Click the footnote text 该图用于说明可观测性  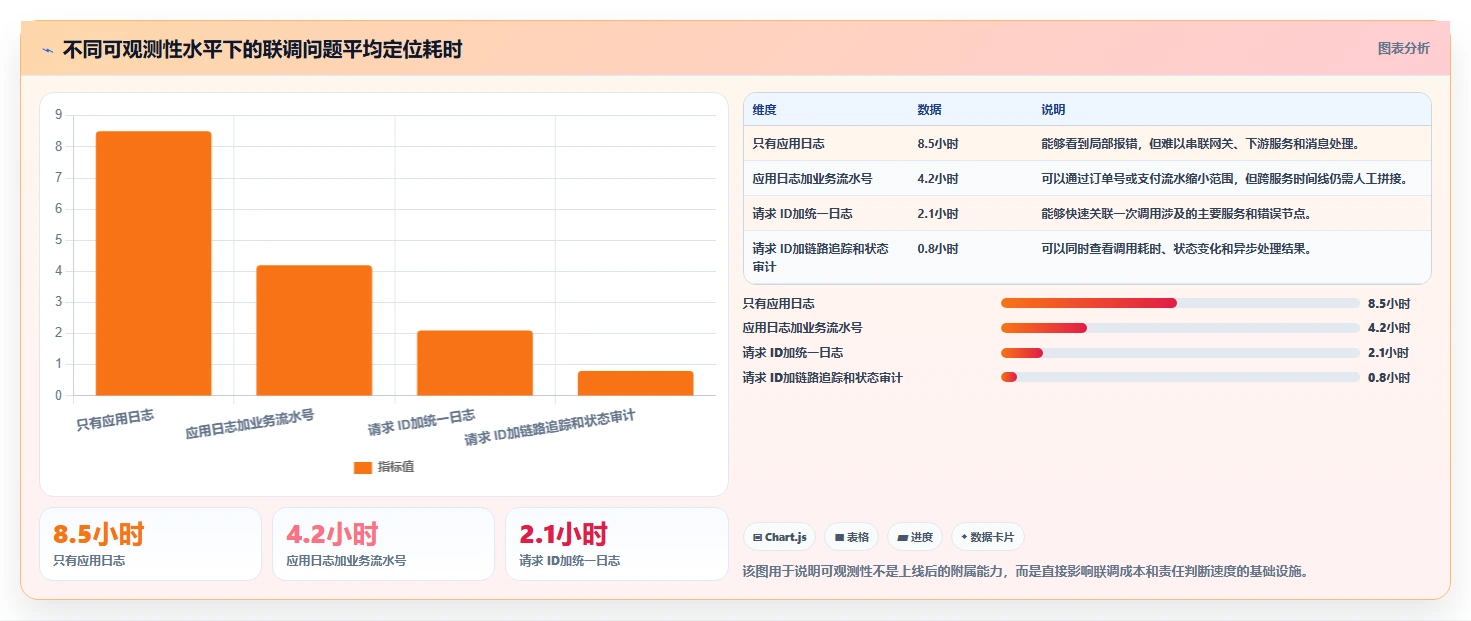pyautogui.click(x=1026, y=572)
